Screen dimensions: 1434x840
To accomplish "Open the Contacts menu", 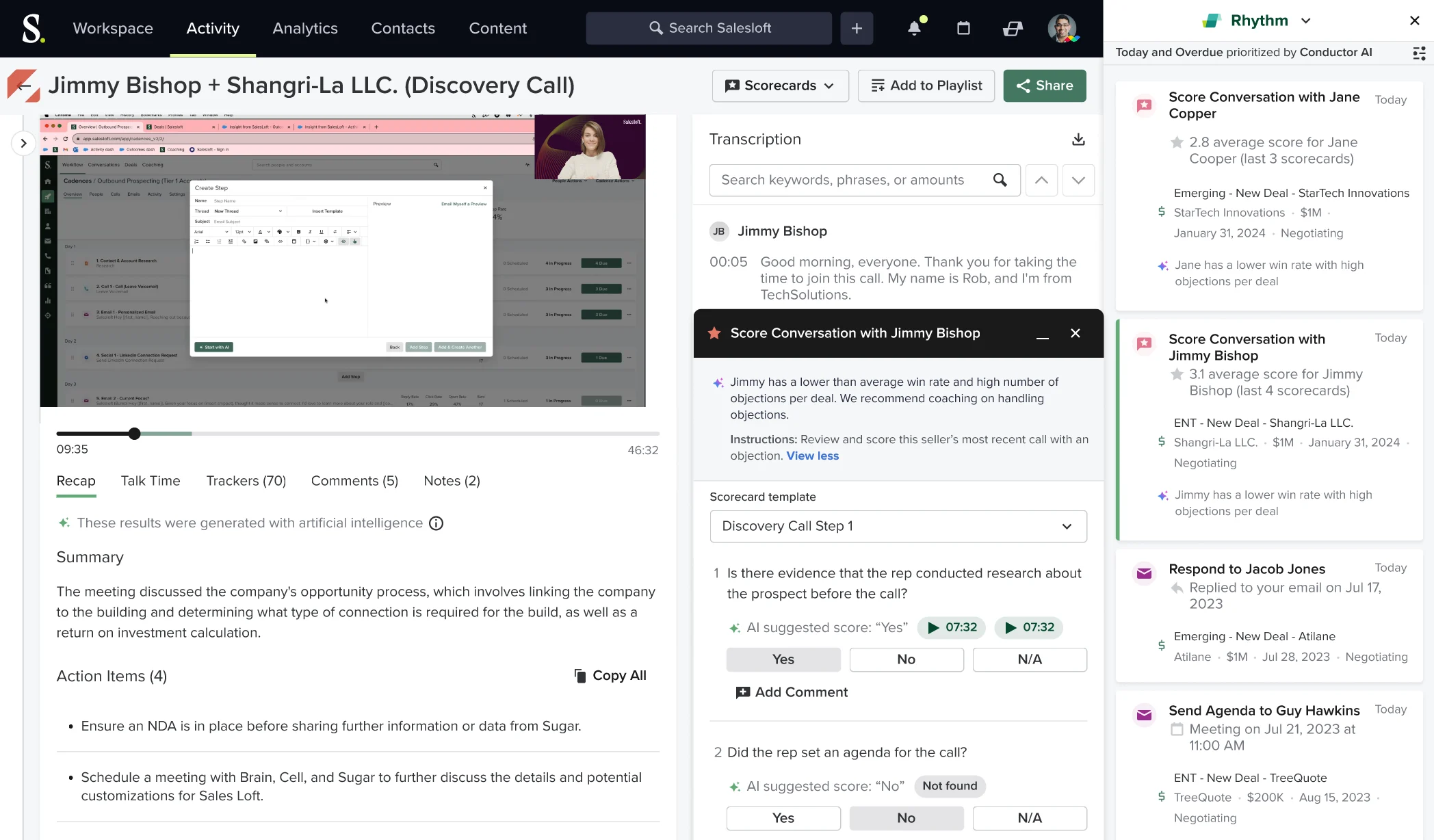I will click(403, 28).
